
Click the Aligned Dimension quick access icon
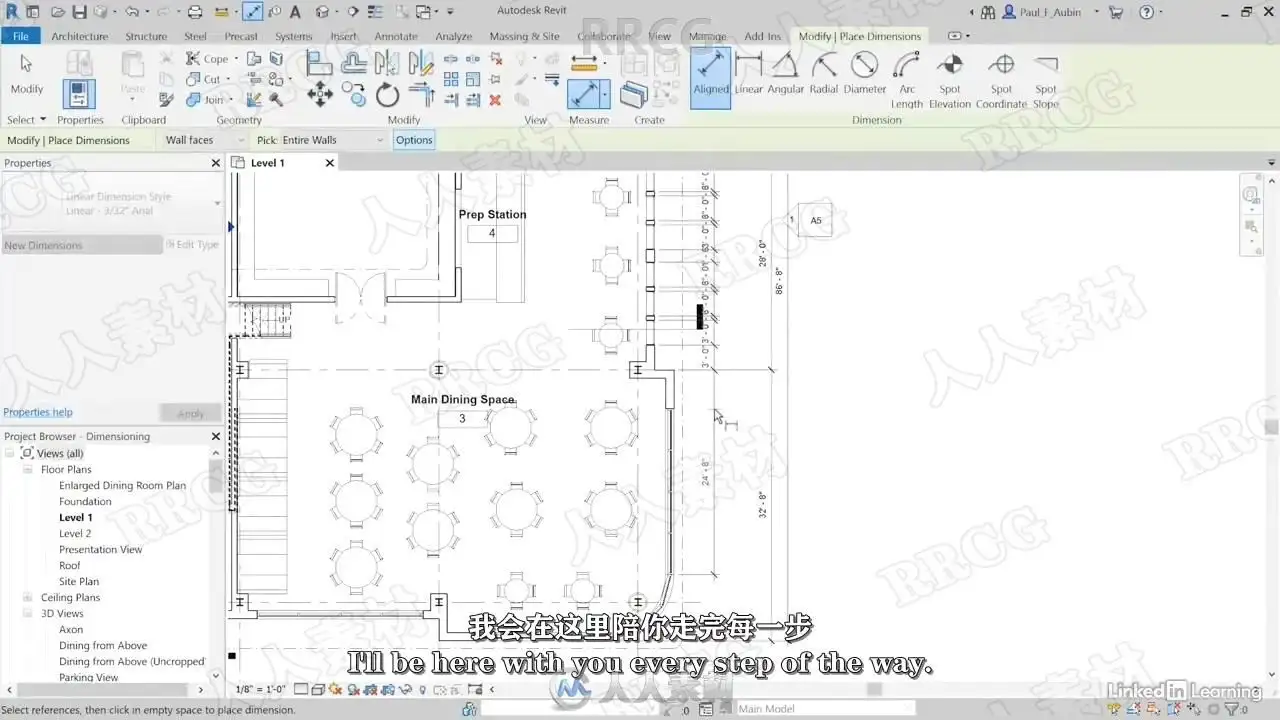251,12
